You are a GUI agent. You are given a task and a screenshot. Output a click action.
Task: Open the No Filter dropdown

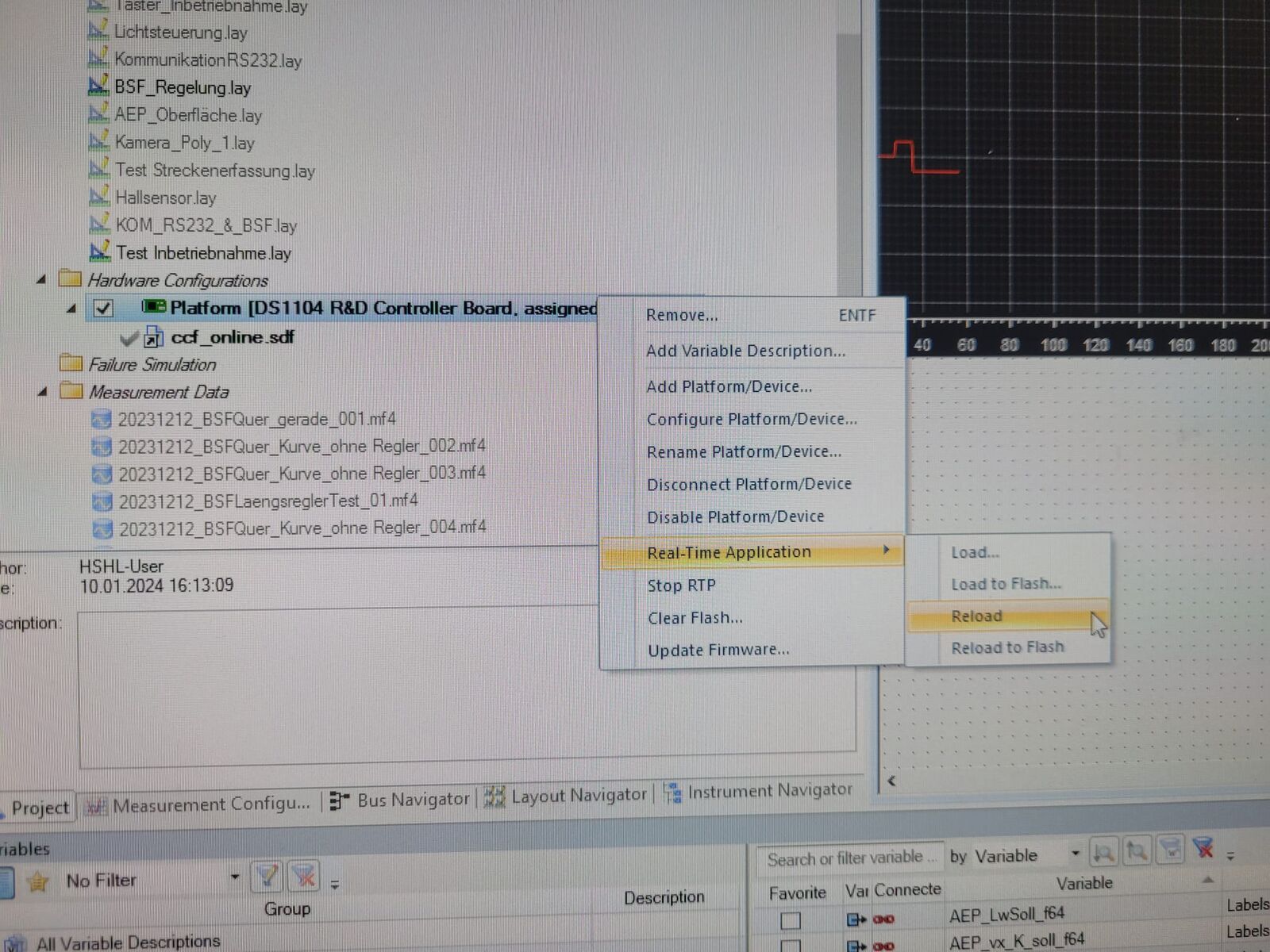click(x=235, y=877)
